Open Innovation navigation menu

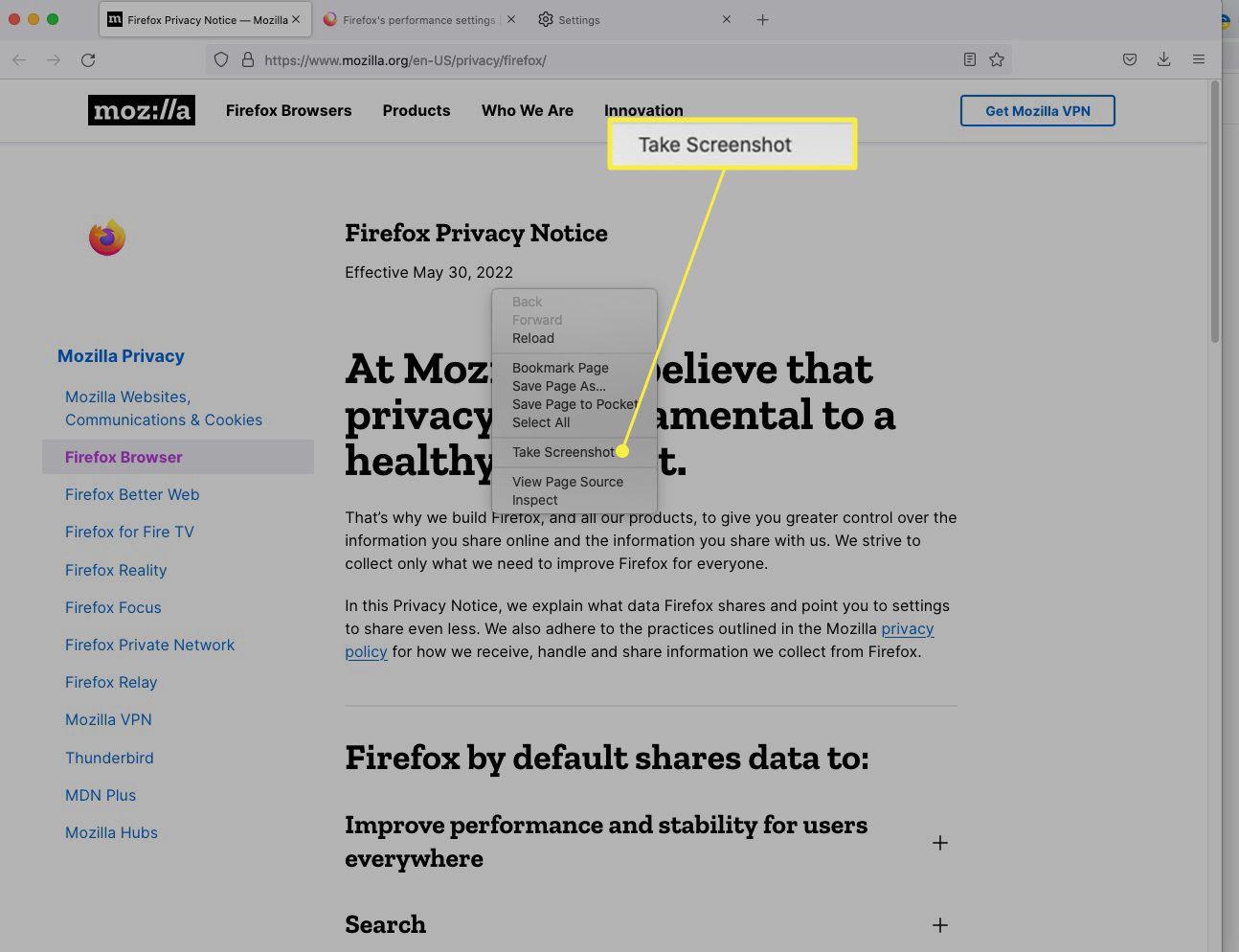(643, 110)
